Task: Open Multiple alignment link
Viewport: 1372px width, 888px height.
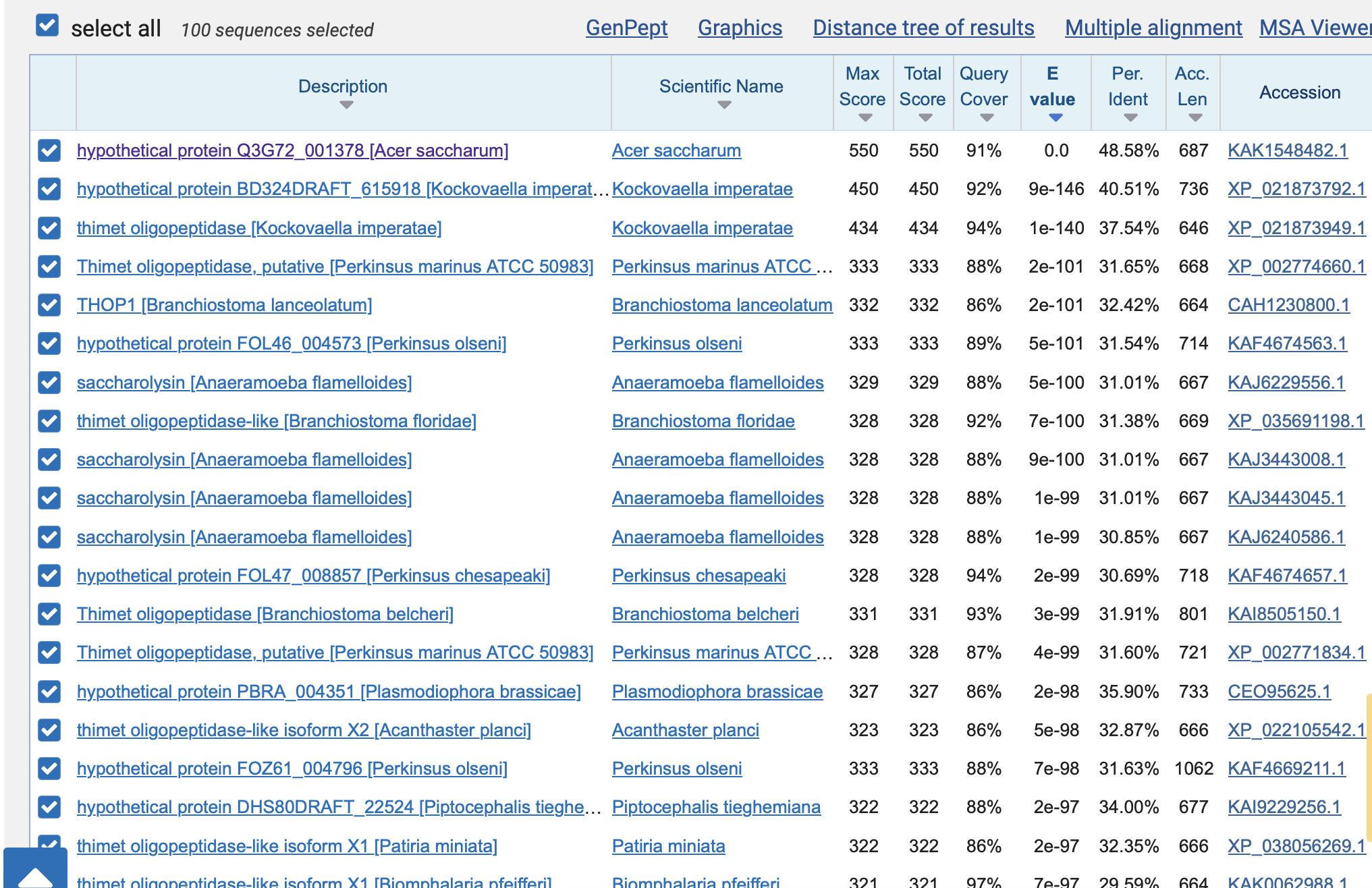Action: click(1153, 28)
